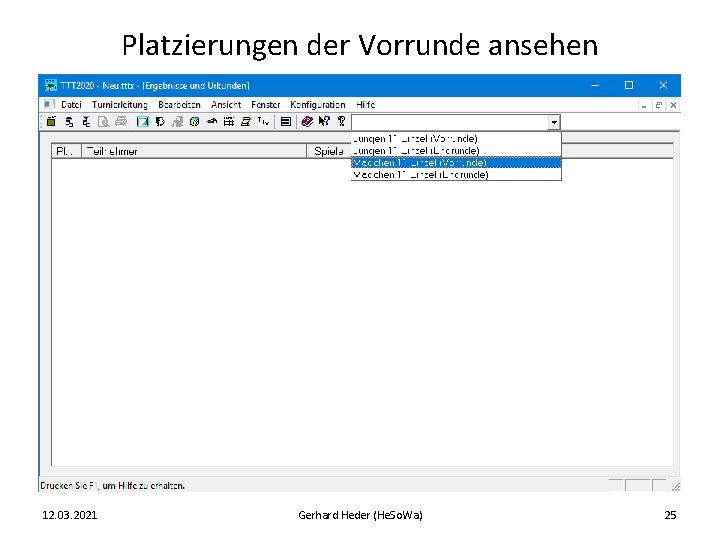Minimize the inner document window
This screenshot has height=540, width=720.
tap(644, 105)
